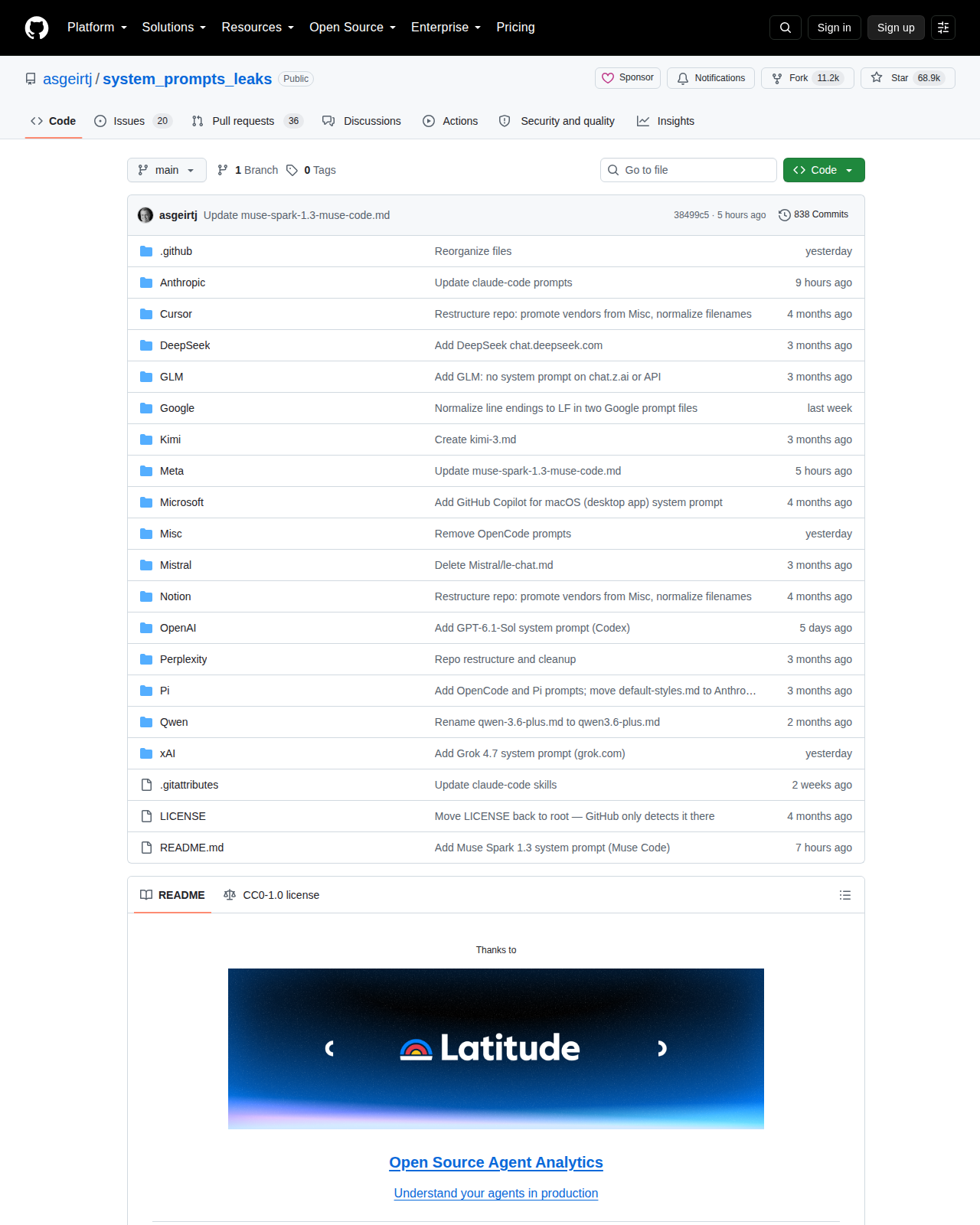Open the Google folder
Viewport: 980px width, 1225px height.
tap(177, 408)
